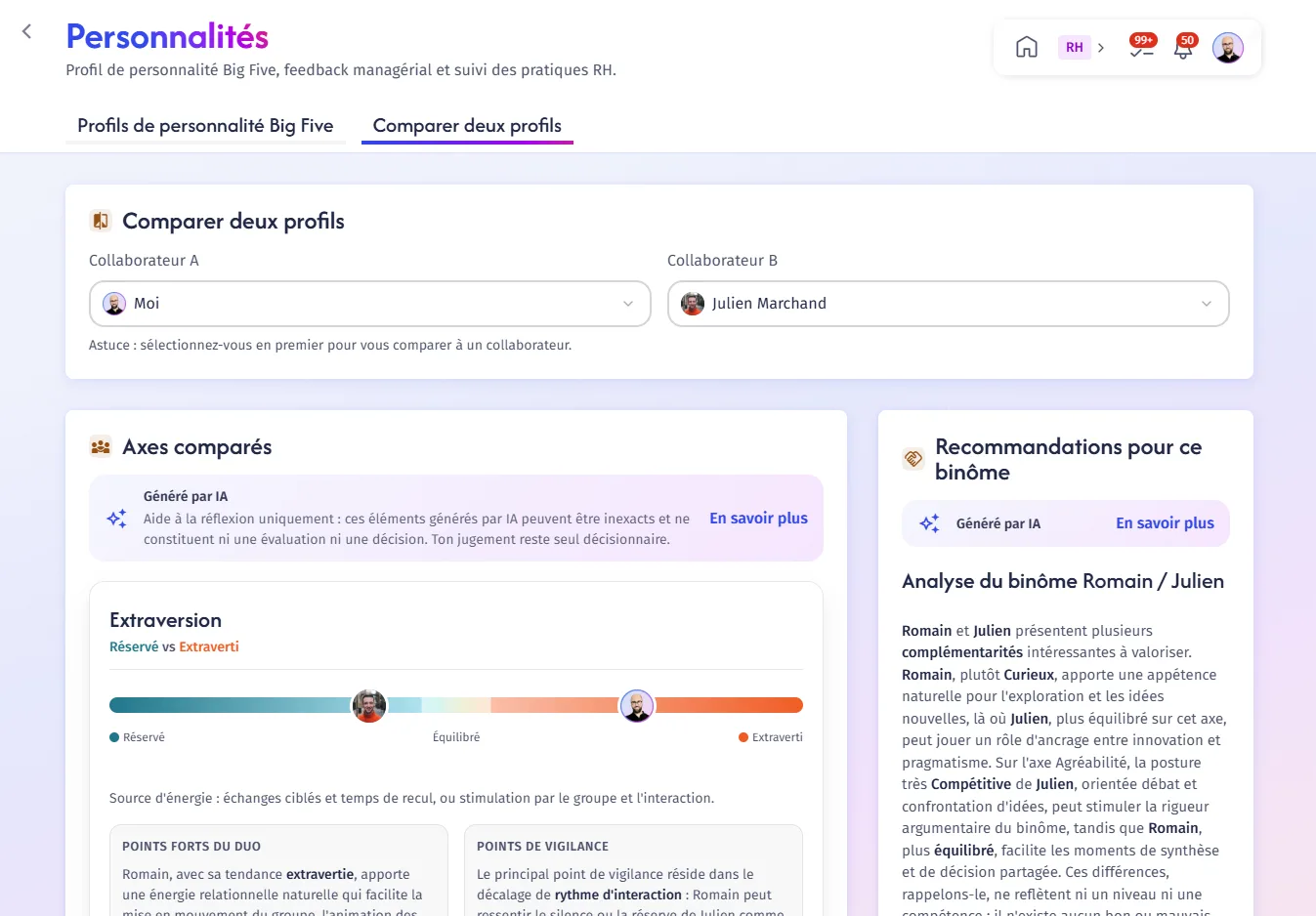Click the RH badge in top bar
This screenshot has height=916, width=1316.
(1075, 47)
